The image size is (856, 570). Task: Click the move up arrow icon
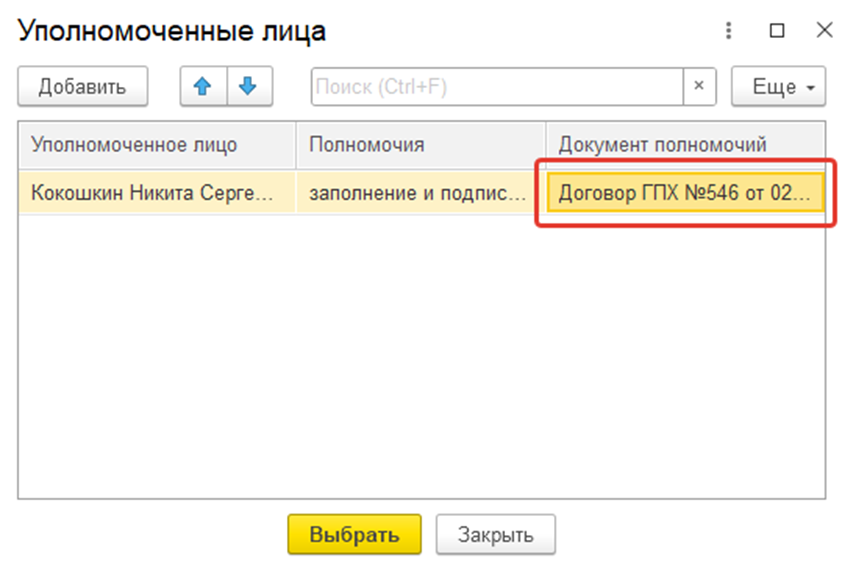click(x=203, y=86)
